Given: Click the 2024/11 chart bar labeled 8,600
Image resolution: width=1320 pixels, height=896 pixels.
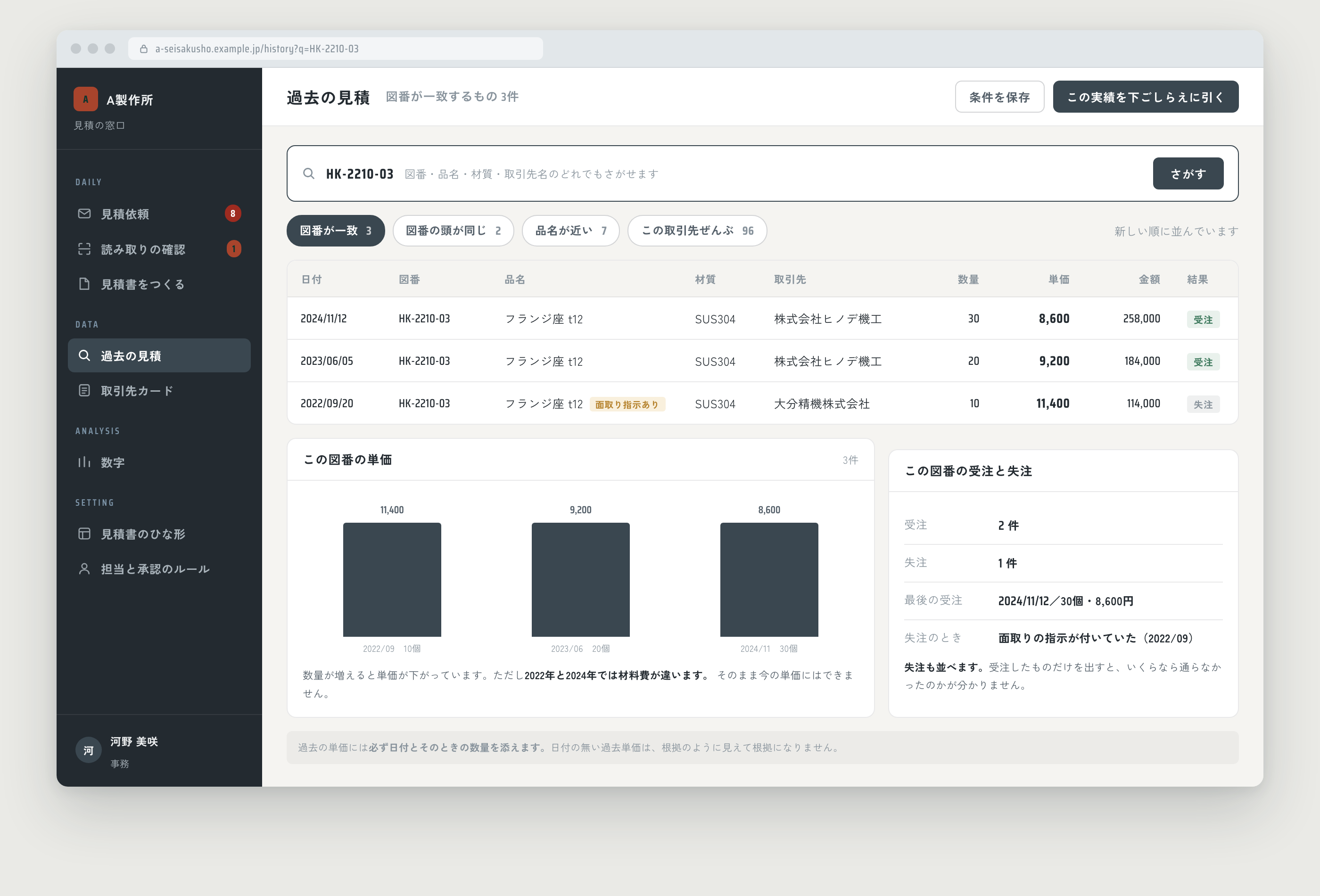Looking at the screenshot, I should [x=769, y=580].
